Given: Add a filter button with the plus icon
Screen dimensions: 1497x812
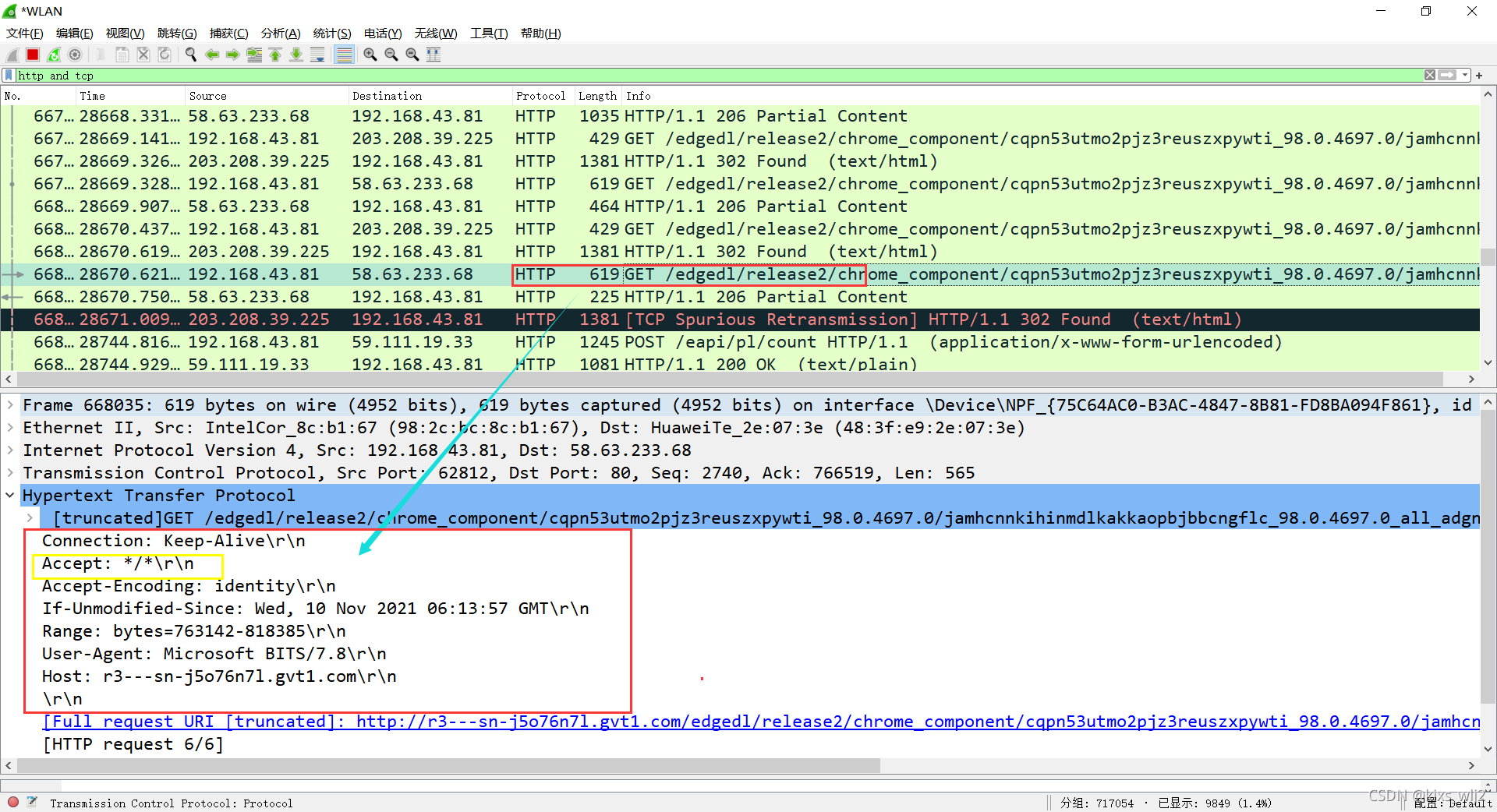Looking at the screenshot, I should point(1480,76).
